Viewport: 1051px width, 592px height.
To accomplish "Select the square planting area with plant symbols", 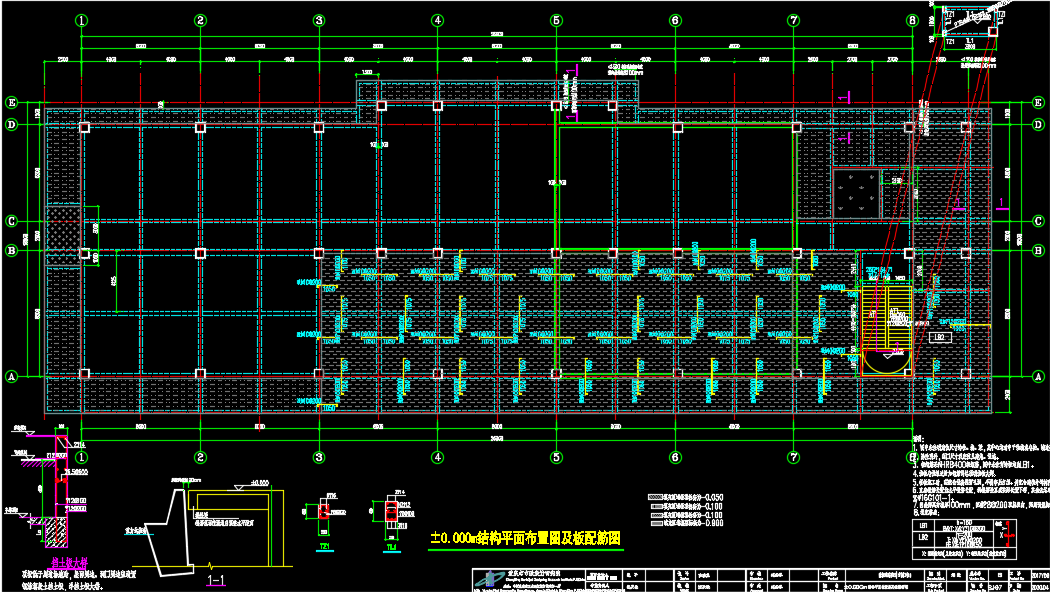I will (x=856, y=194).
